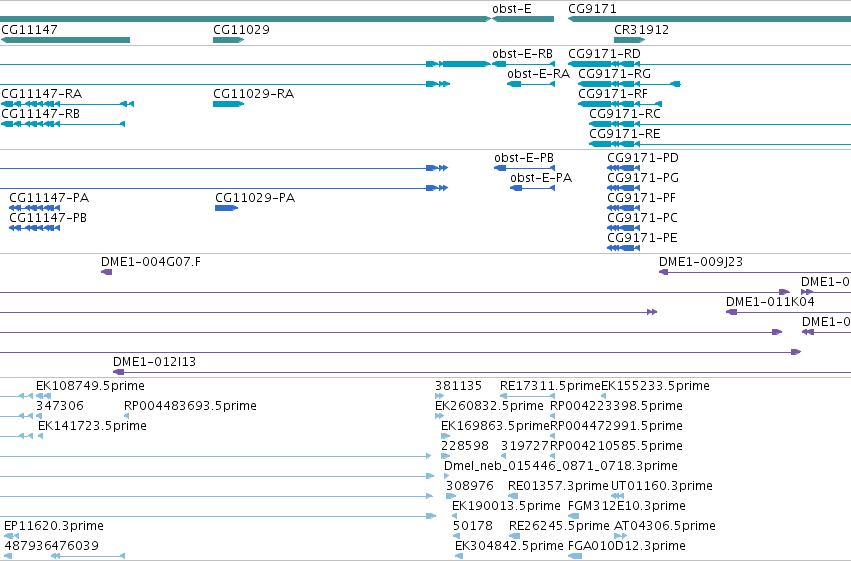Click the CG11147 gene bar glyph
851x561 pixels.
[65, 40]
